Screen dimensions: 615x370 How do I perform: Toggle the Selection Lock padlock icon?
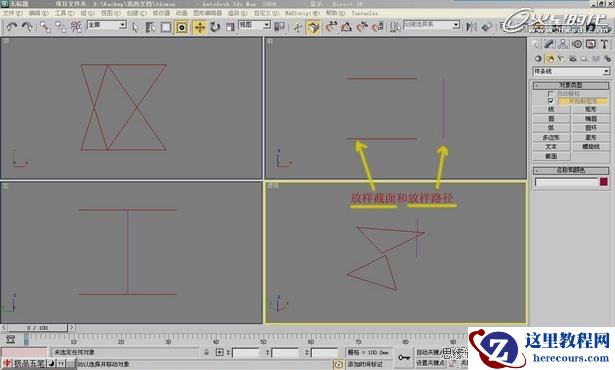pyautogui.click(x=206, y=352)
